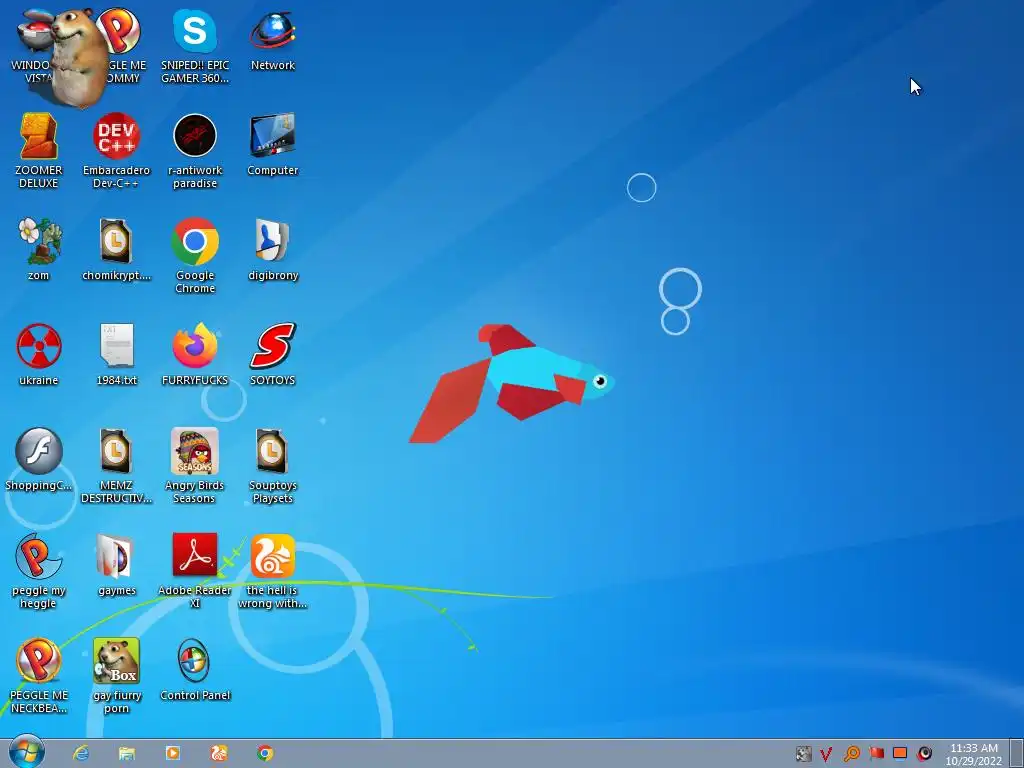Viewport: 1024px width, 768px height.
Task: Select the UC Browser 'the hell is wrong with' icon
Action: click(272, 571)
